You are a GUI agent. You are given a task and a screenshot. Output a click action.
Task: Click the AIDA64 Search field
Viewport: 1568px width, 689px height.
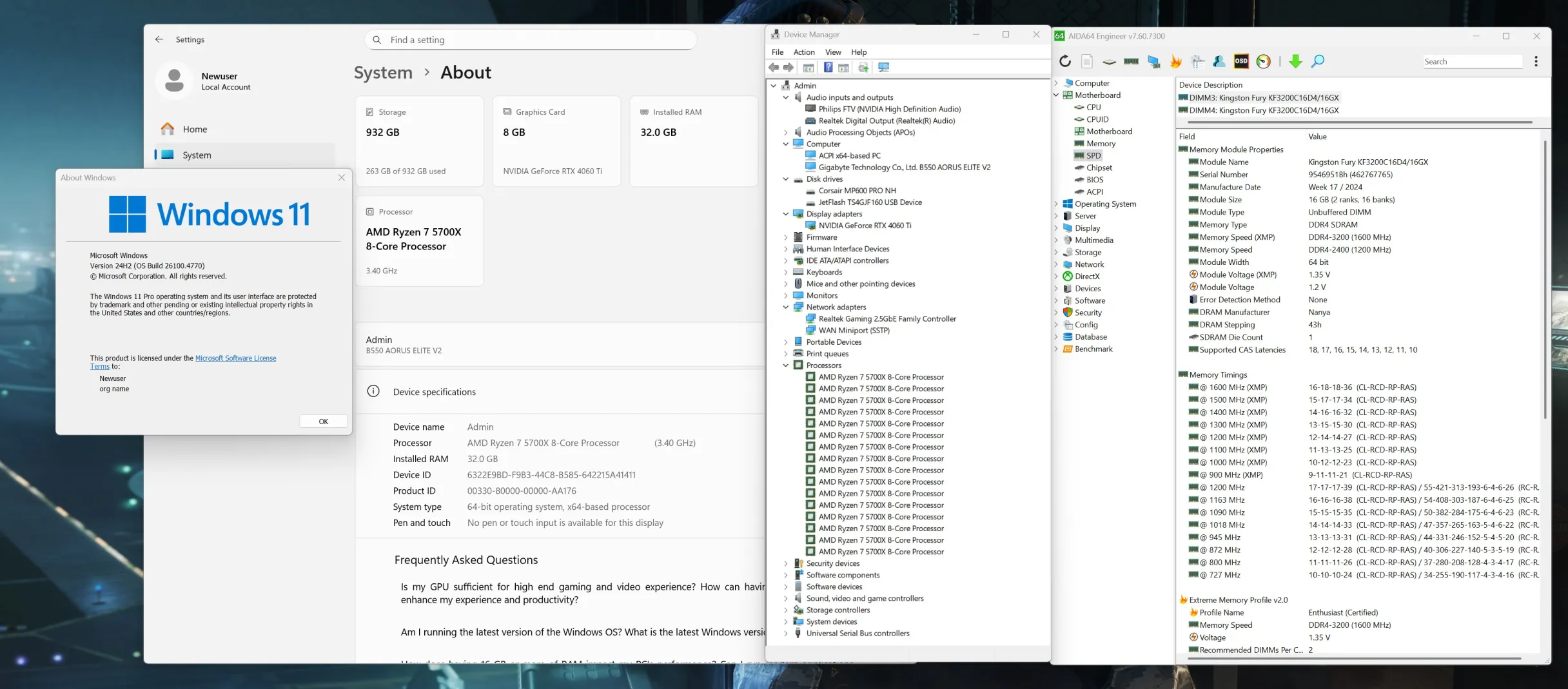click(1473, 61)
